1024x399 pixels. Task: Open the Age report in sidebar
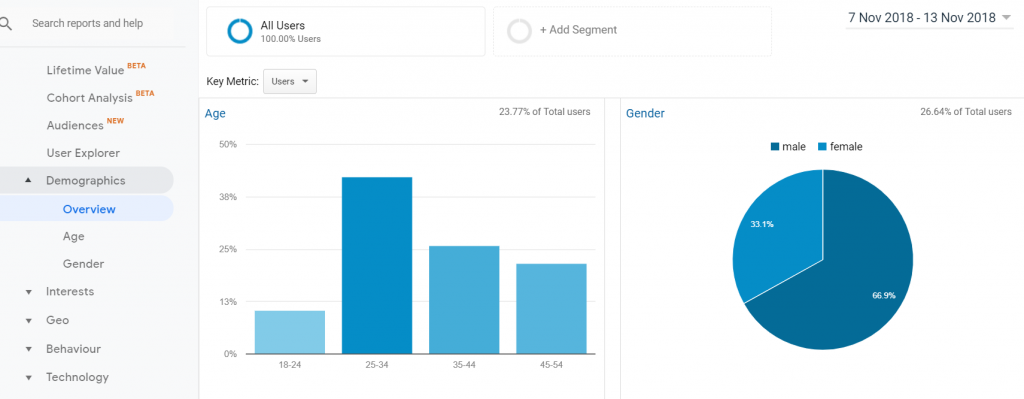[74, 236]
